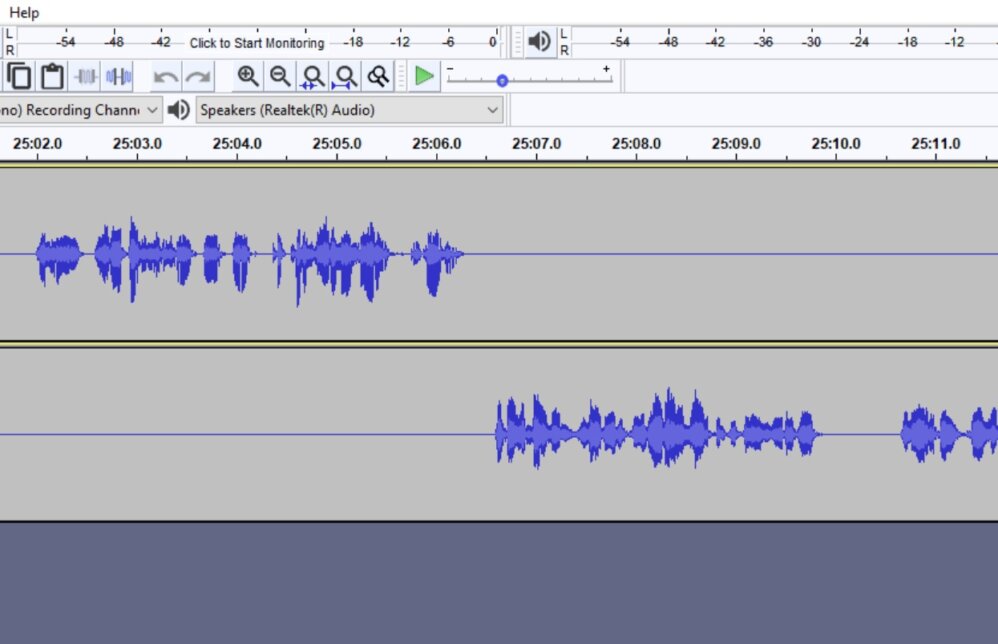
Task: Select the Fit Project to Width icon
Action: (346, 75)
